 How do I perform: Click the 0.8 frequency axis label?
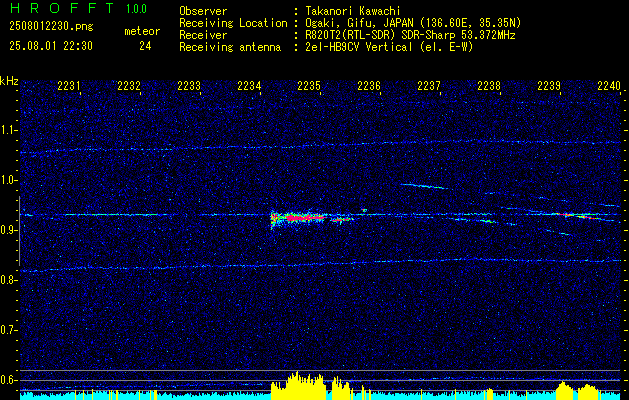[x=9, y=280]
